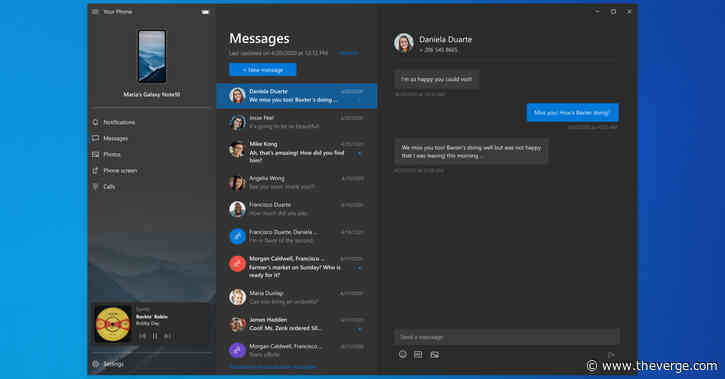Skip to the next music track
Viewport: 725px width, 379px height.
tap(167, 336)
